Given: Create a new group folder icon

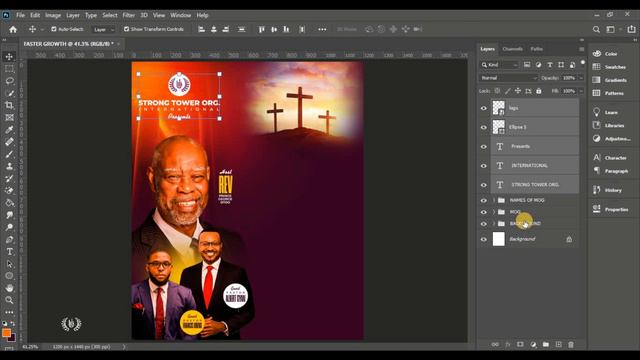Looking at the screenshot, I should click(x=546, y=344).
